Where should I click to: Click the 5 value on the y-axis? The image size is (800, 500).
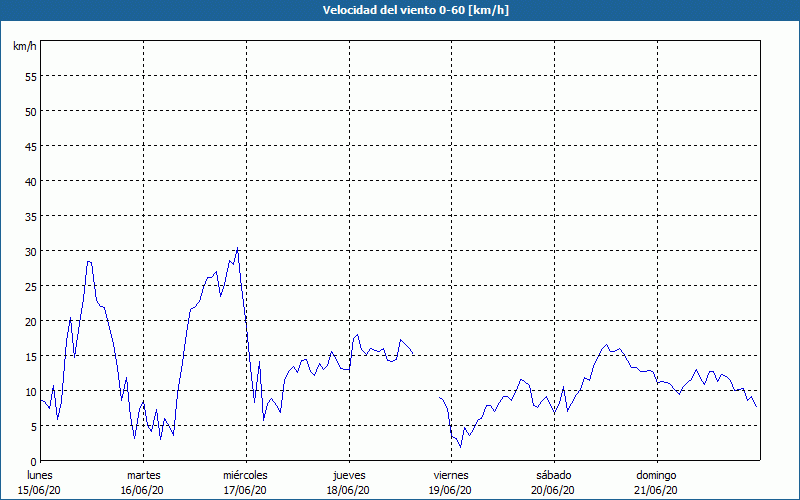34,427
